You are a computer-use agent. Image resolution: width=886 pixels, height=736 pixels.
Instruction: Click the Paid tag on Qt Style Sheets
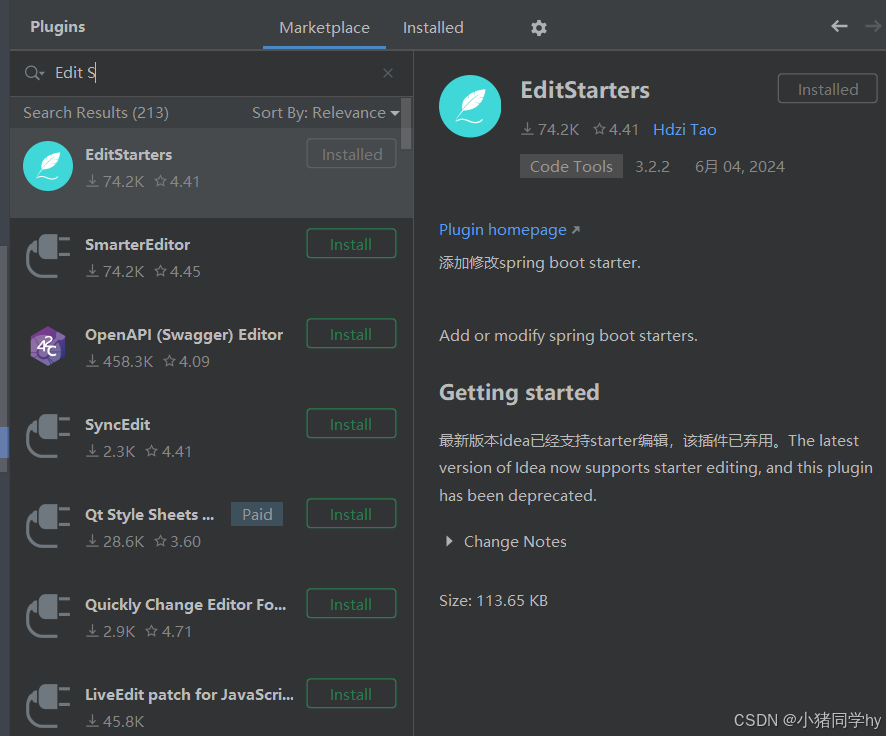(257, 514)
